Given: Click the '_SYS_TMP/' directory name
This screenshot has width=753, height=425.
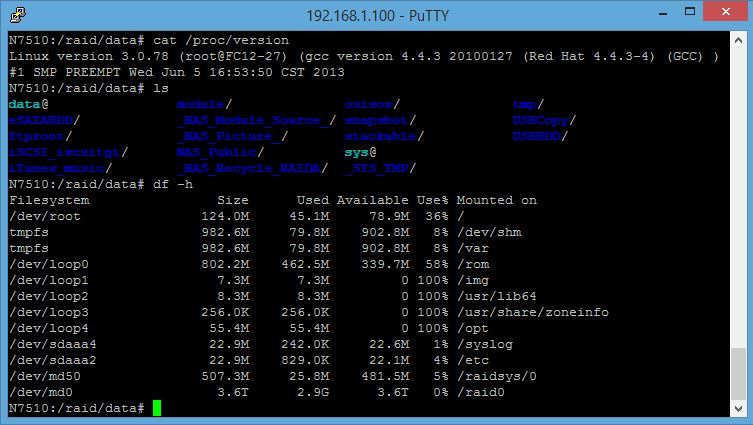Looking at the screenshot, I should (380, 168).
